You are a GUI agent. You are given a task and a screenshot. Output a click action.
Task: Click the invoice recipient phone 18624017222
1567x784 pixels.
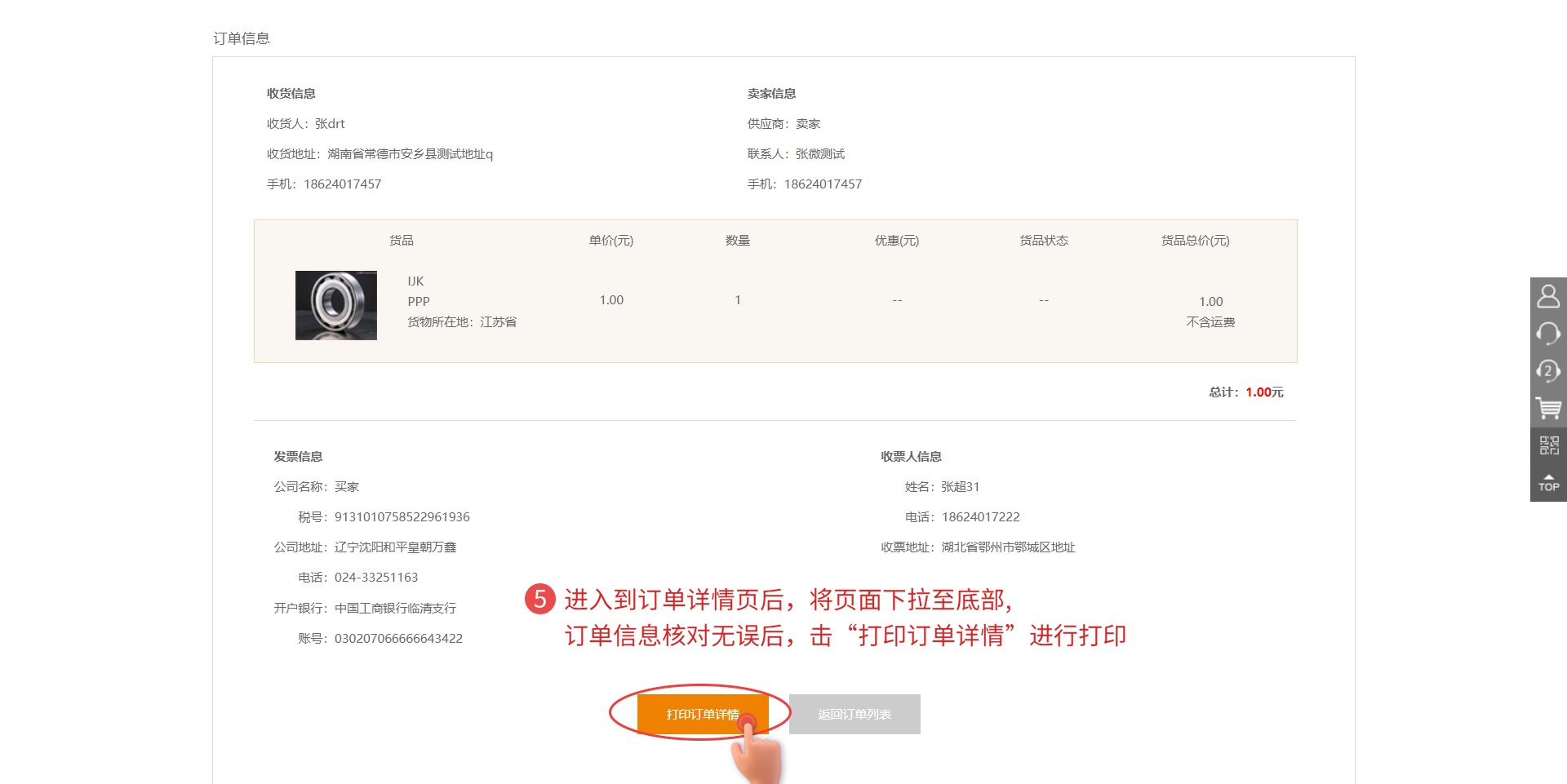980,517
